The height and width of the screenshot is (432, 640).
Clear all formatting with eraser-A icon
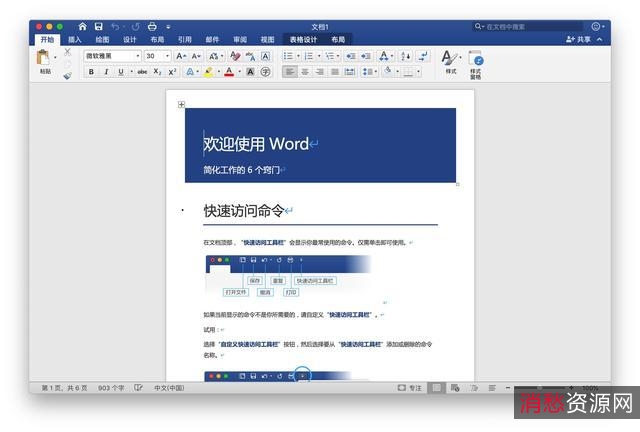(x=235, y=56)
